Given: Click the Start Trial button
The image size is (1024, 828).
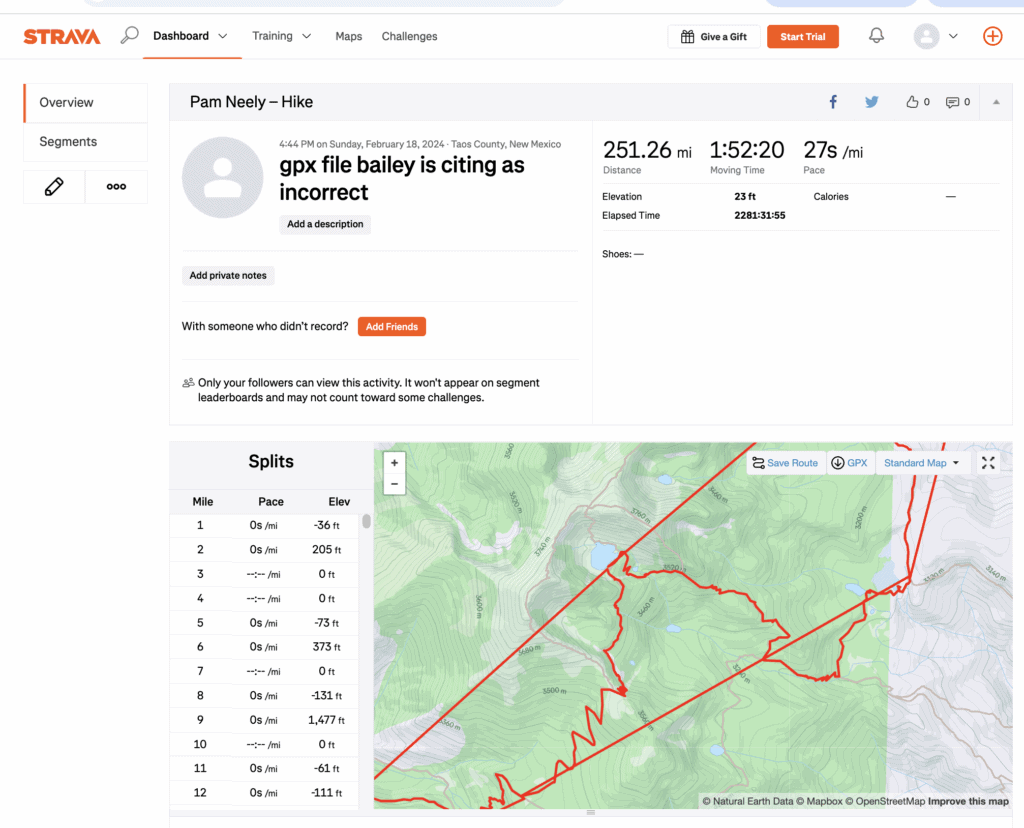Looking at the screenshot, I should pyautogui.click(x=802, y=37).
